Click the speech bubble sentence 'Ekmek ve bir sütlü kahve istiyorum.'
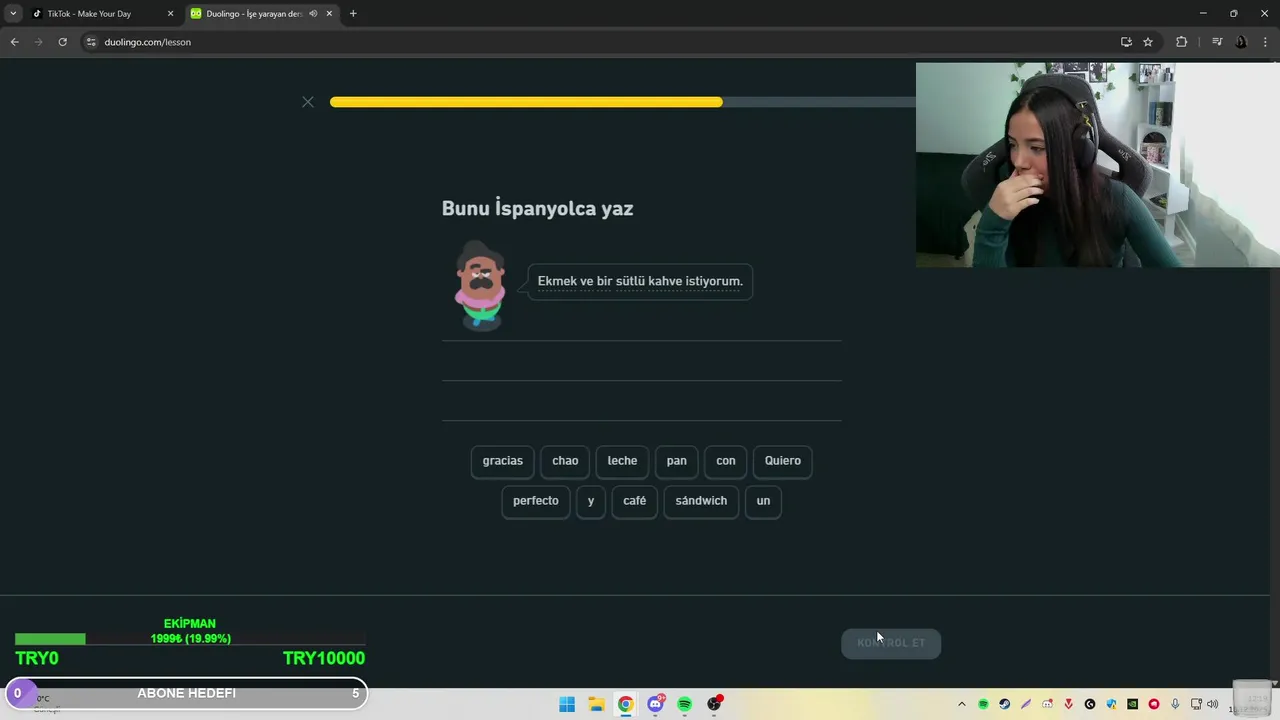Viewport: 1280px width, 720px height. [x=640, y=281]
